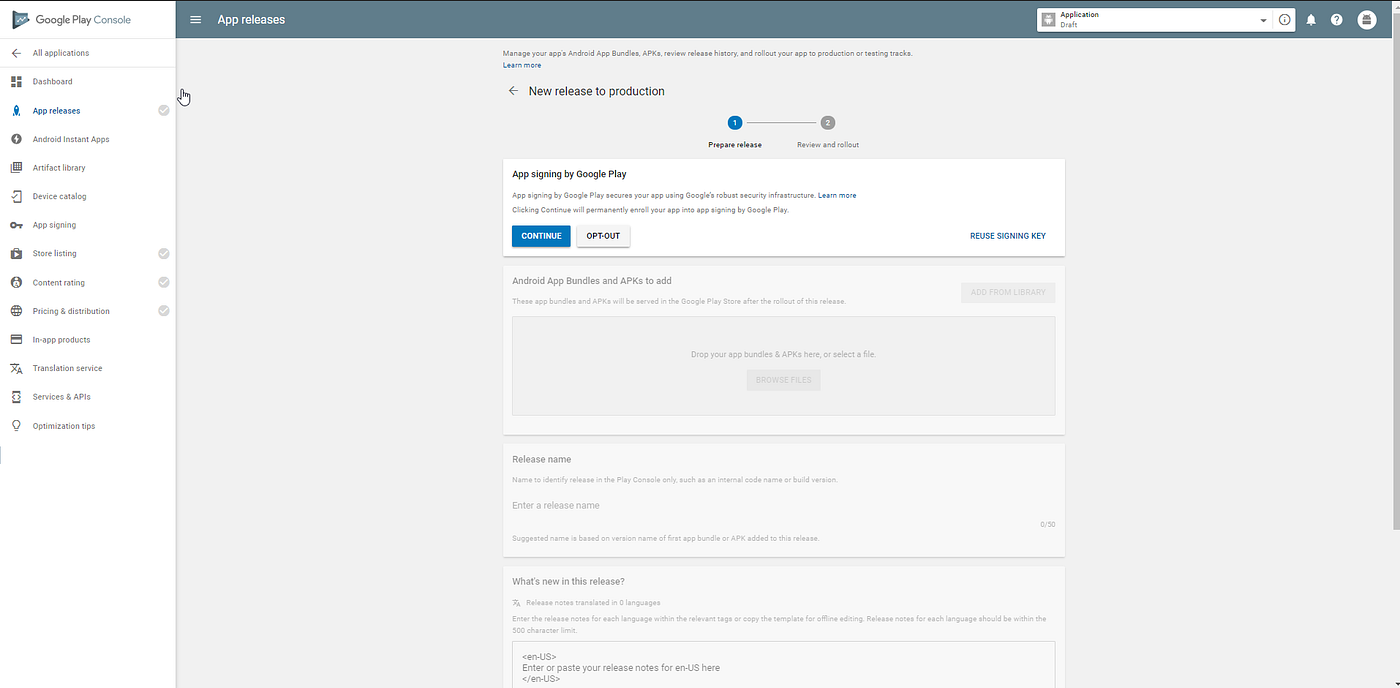
Task: Click the app bundles drop zone
Action: tap(784, 366)
